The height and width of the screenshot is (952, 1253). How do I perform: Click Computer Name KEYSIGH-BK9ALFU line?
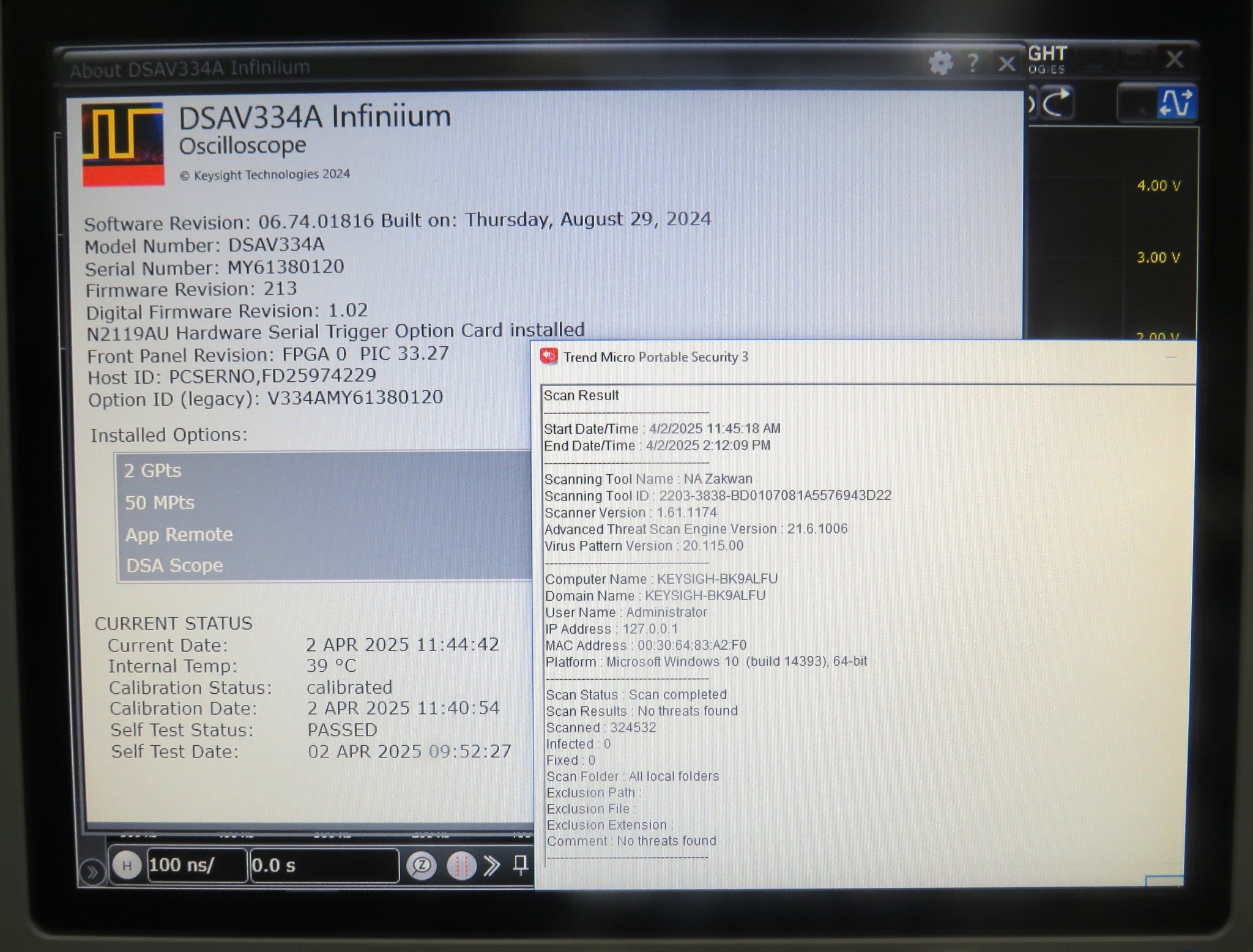661,579
